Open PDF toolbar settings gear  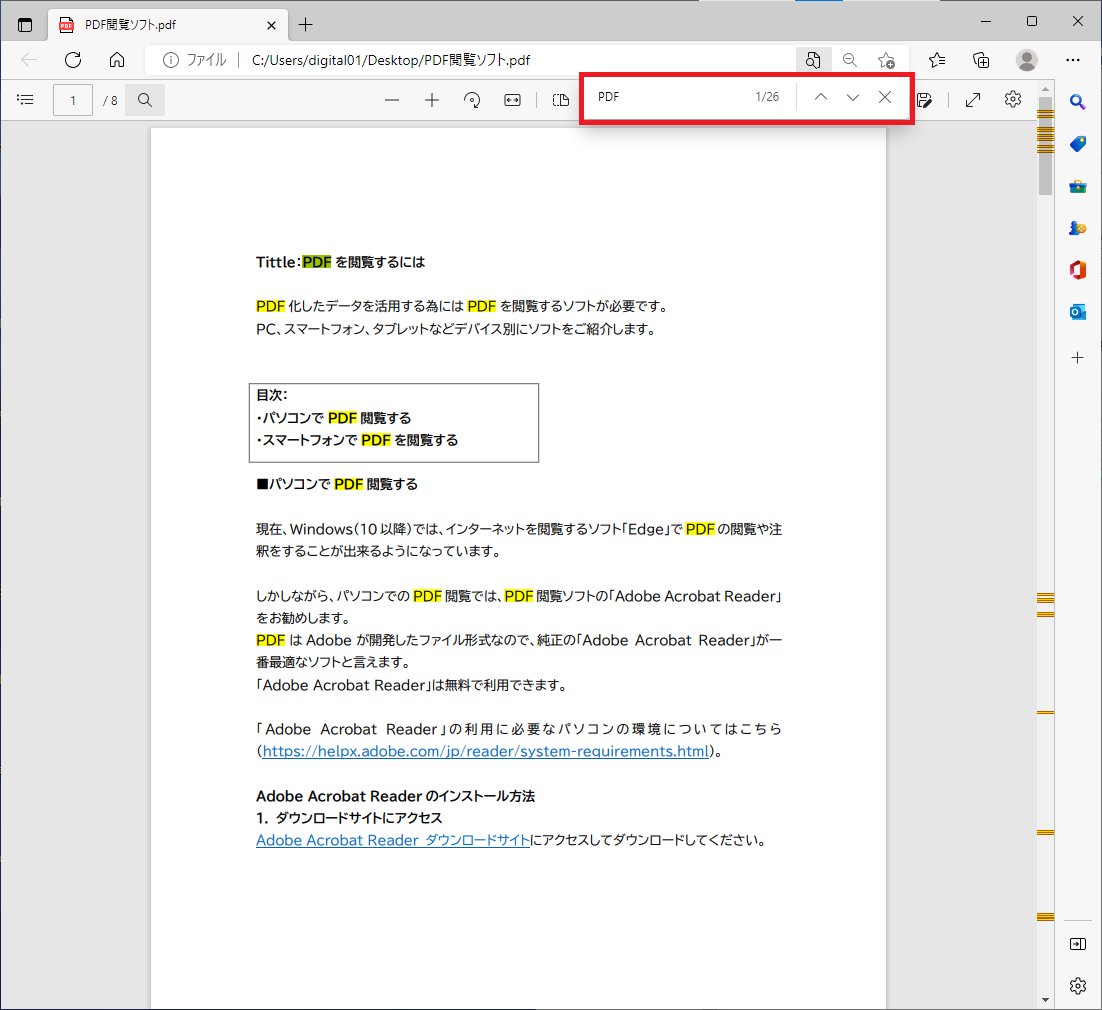1013,100
